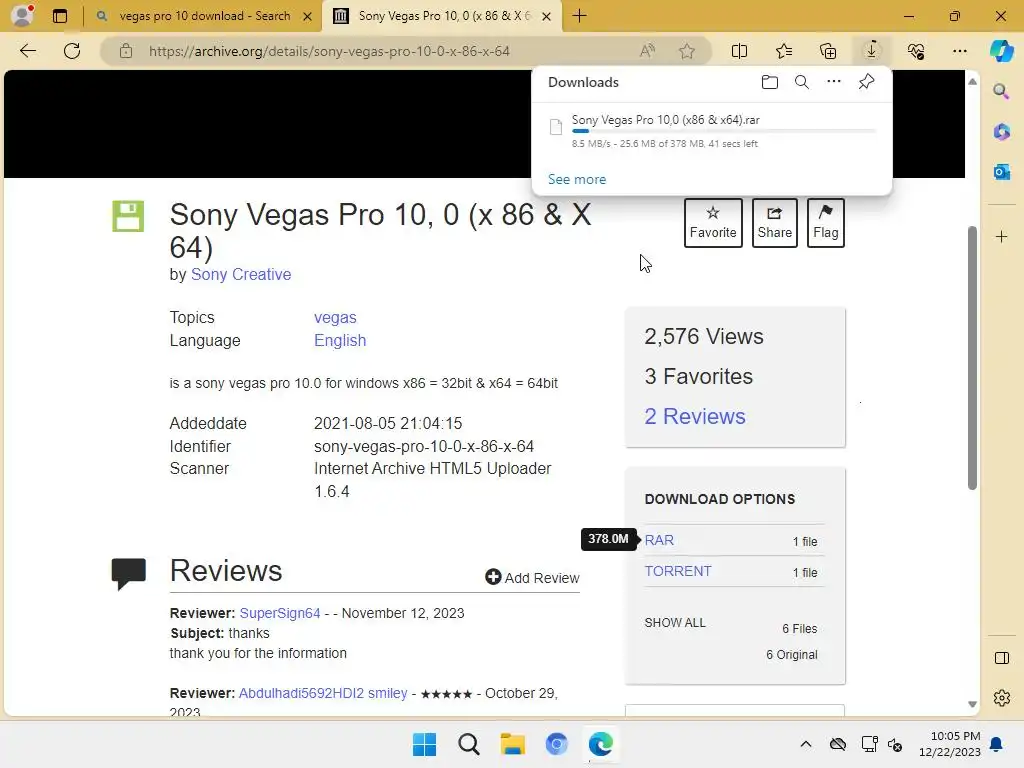Open the tab actions menu icon

point(59,16)
